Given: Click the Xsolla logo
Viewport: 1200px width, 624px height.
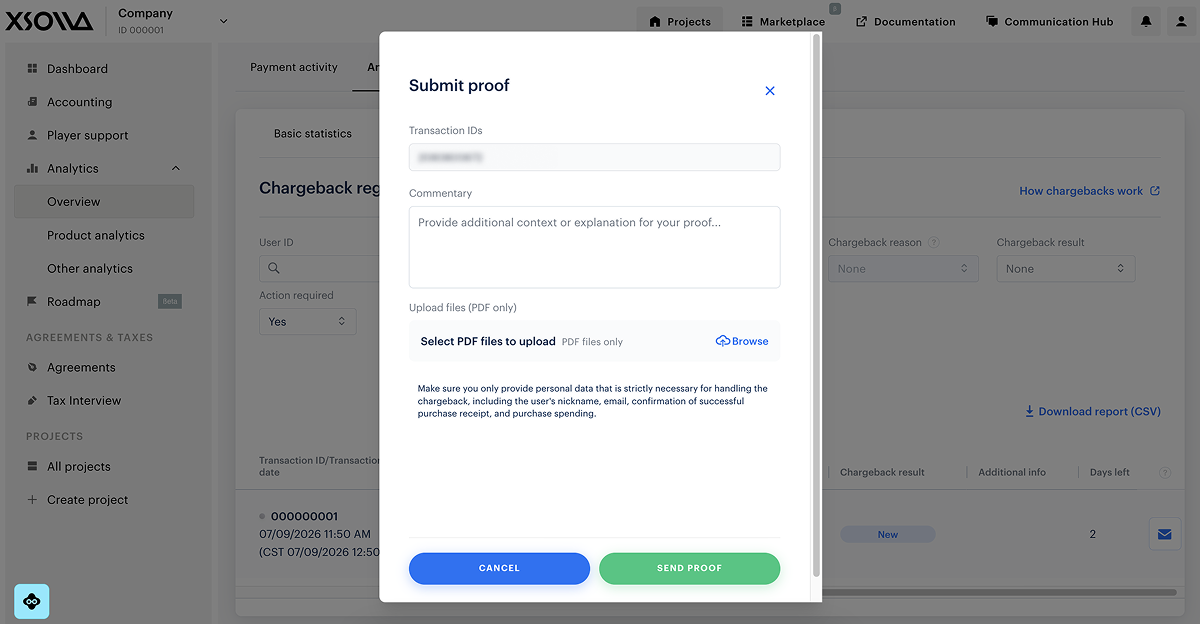Looking at the screenshot, I should pos(49,21).
